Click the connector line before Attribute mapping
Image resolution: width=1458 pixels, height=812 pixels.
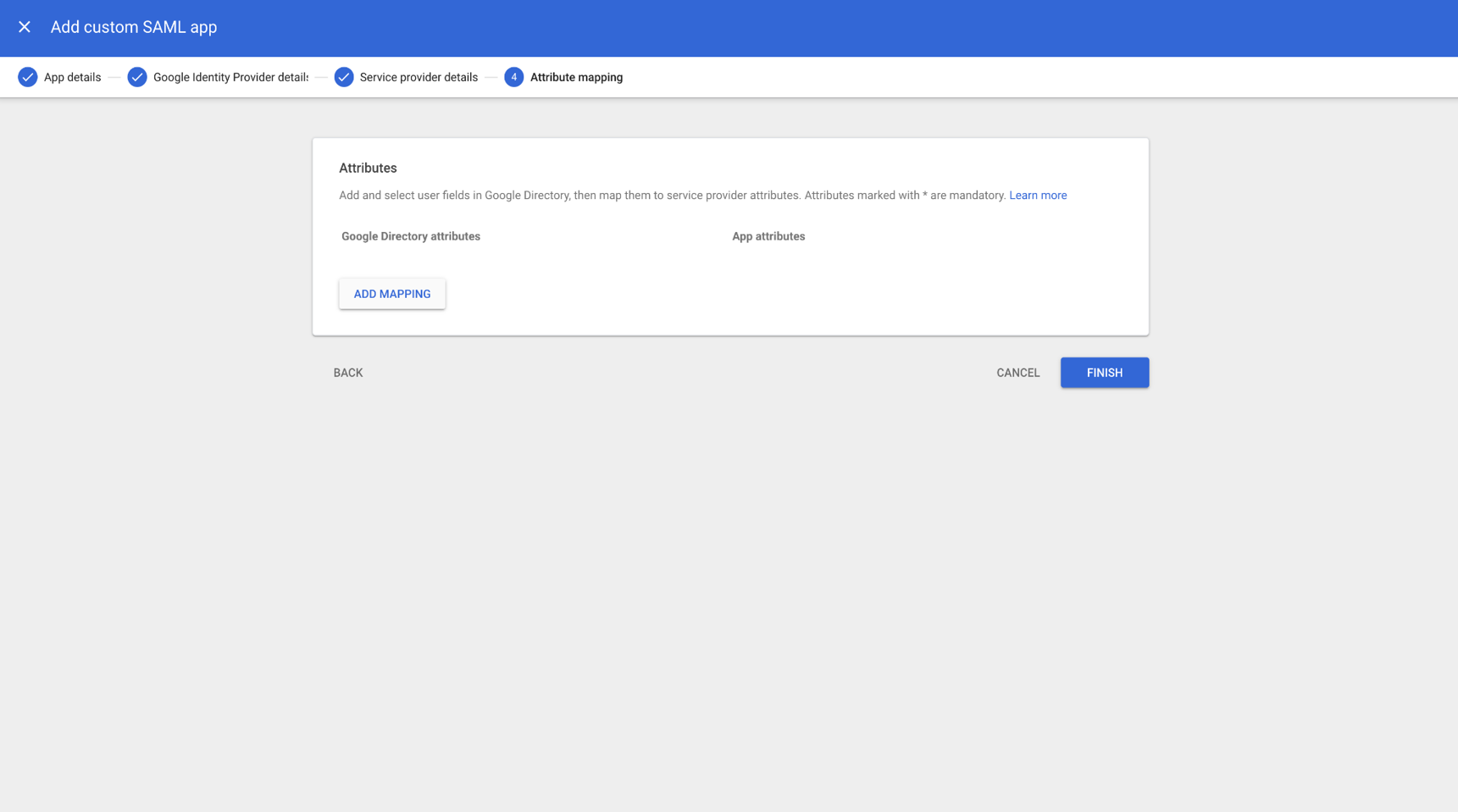click(491, 77)
